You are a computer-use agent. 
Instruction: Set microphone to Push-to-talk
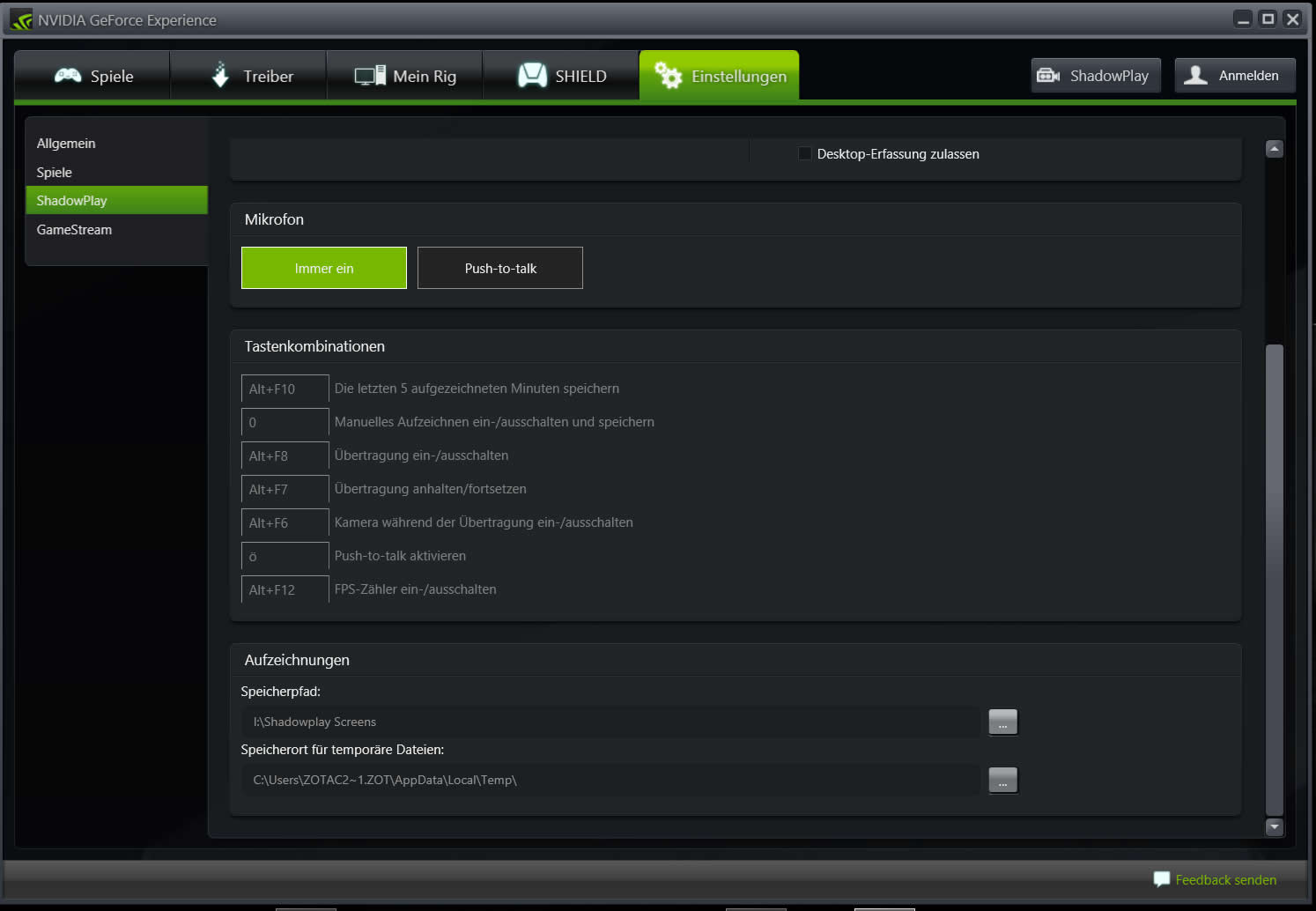tap(500, 268)
